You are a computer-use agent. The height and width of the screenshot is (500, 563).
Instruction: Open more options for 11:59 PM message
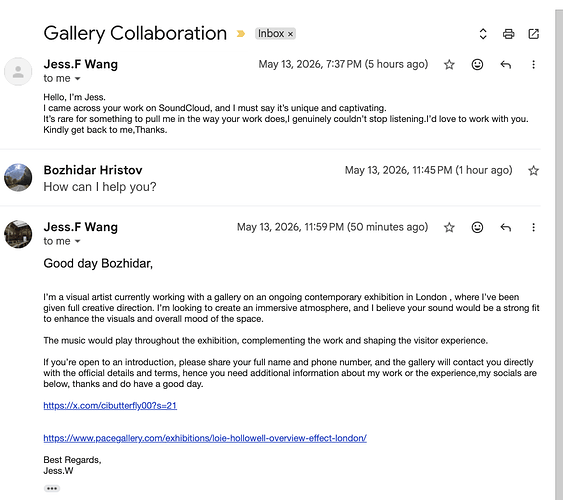(534, 227)
